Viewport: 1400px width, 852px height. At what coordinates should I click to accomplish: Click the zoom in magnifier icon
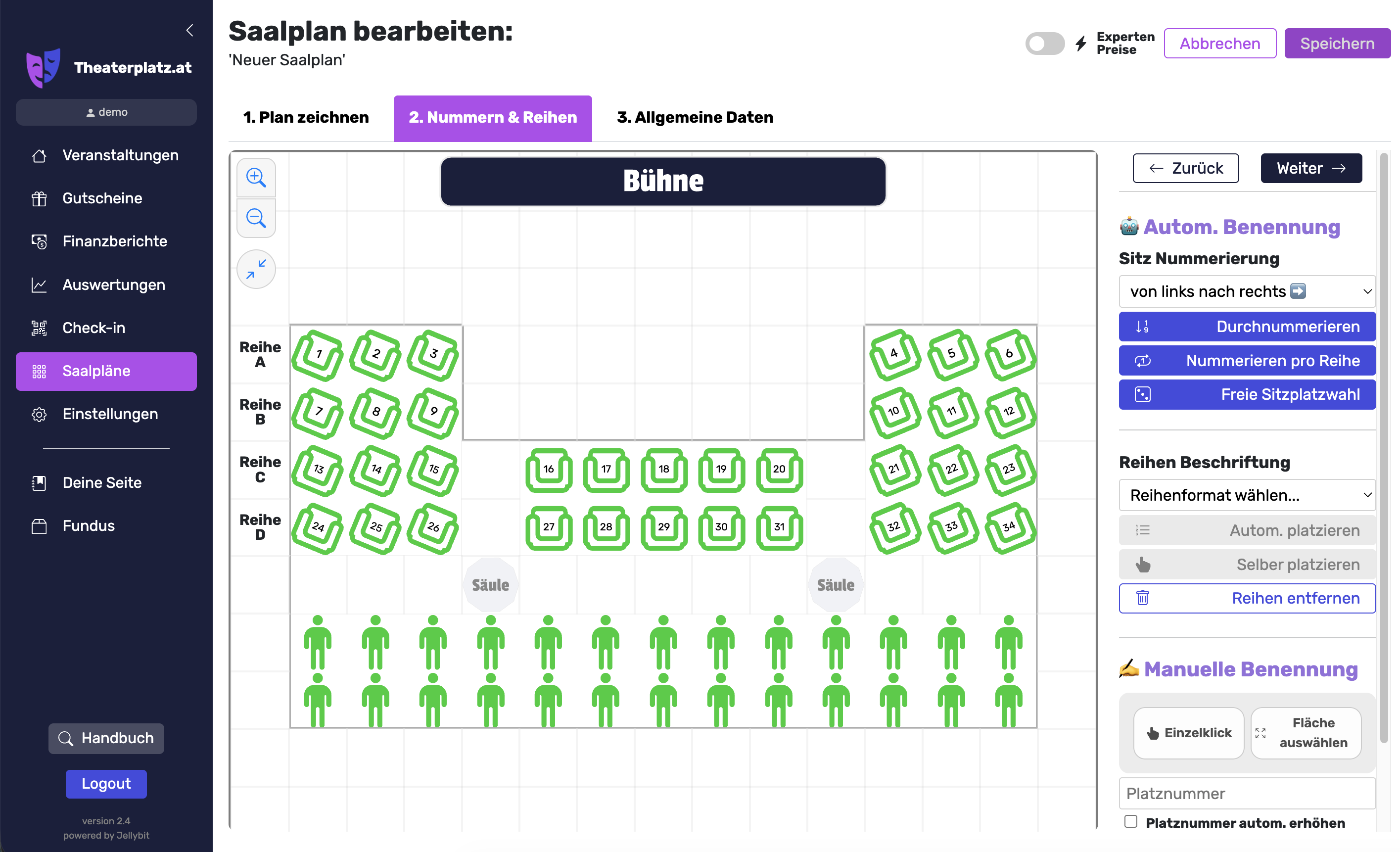(x=256, y=177)
